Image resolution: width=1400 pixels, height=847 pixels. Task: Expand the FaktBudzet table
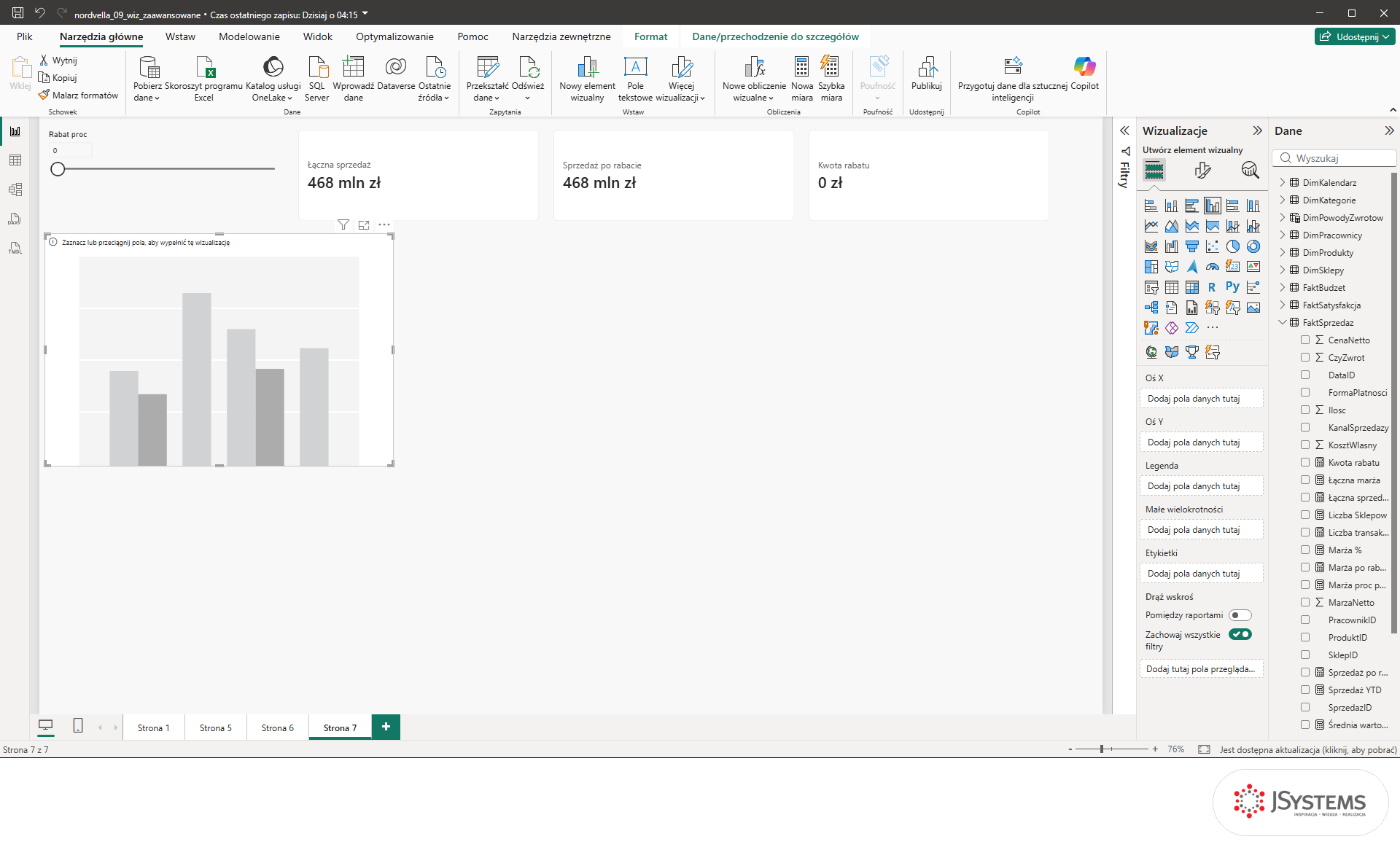(x=1283, y=287)
